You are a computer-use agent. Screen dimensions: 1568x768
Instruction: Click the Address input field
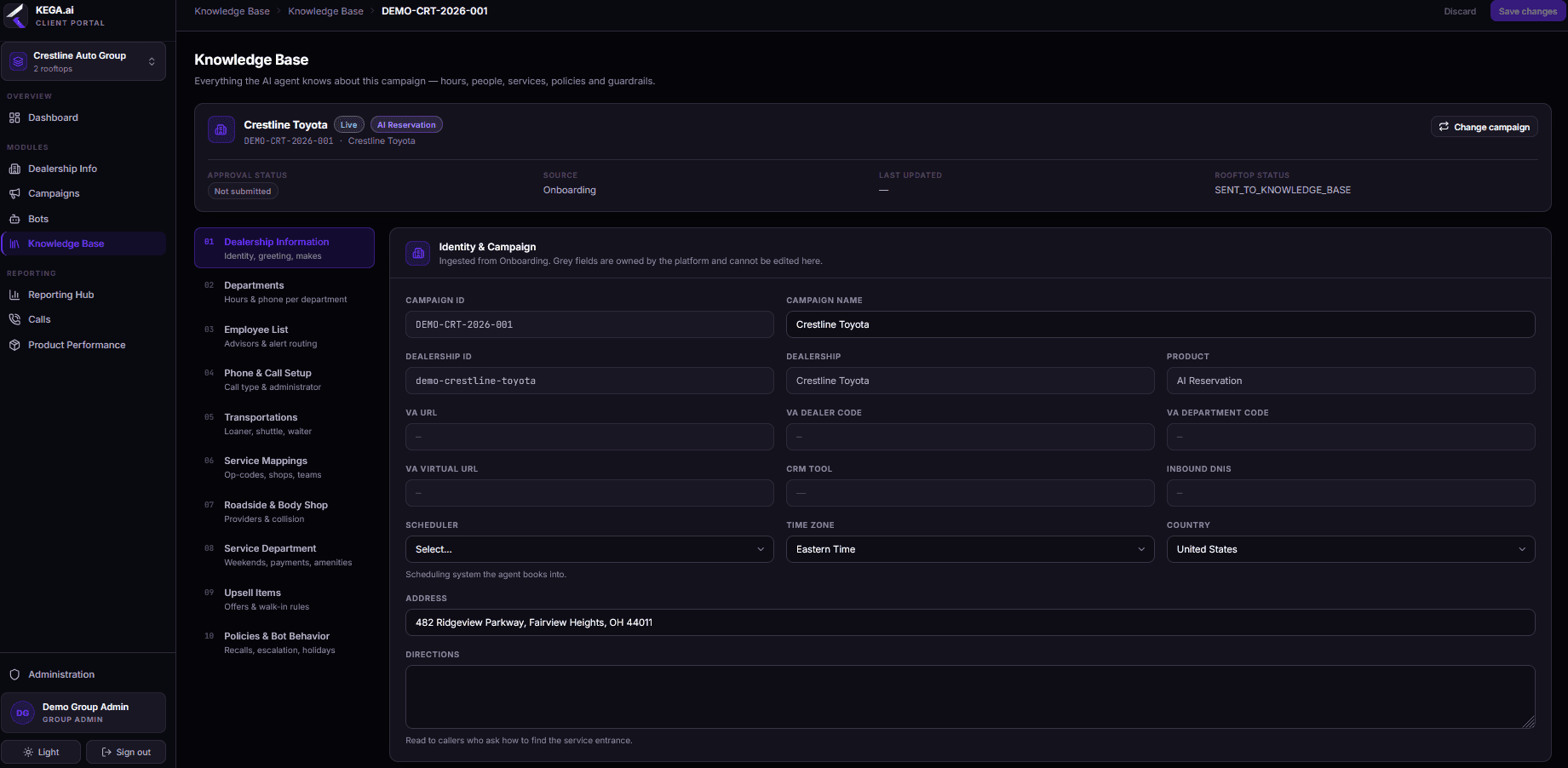pyautogui.click(x=970, y=622)
